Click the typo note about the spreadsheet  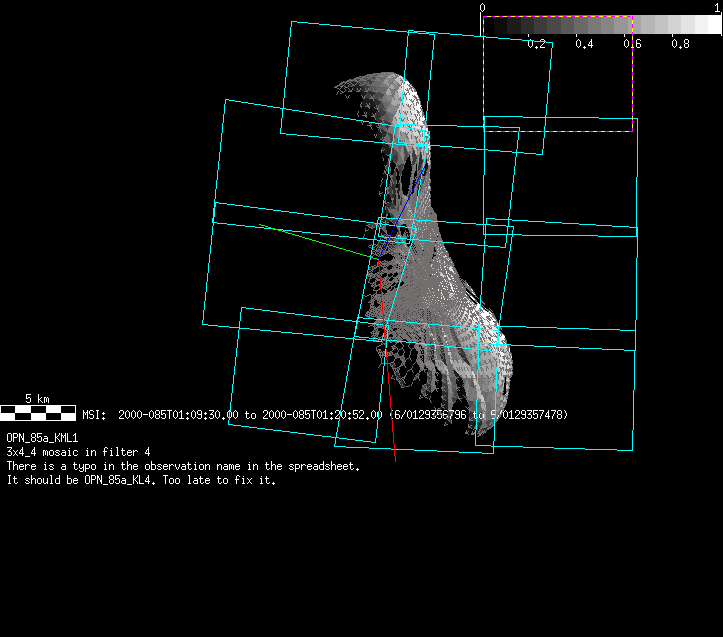click(183, 466)
